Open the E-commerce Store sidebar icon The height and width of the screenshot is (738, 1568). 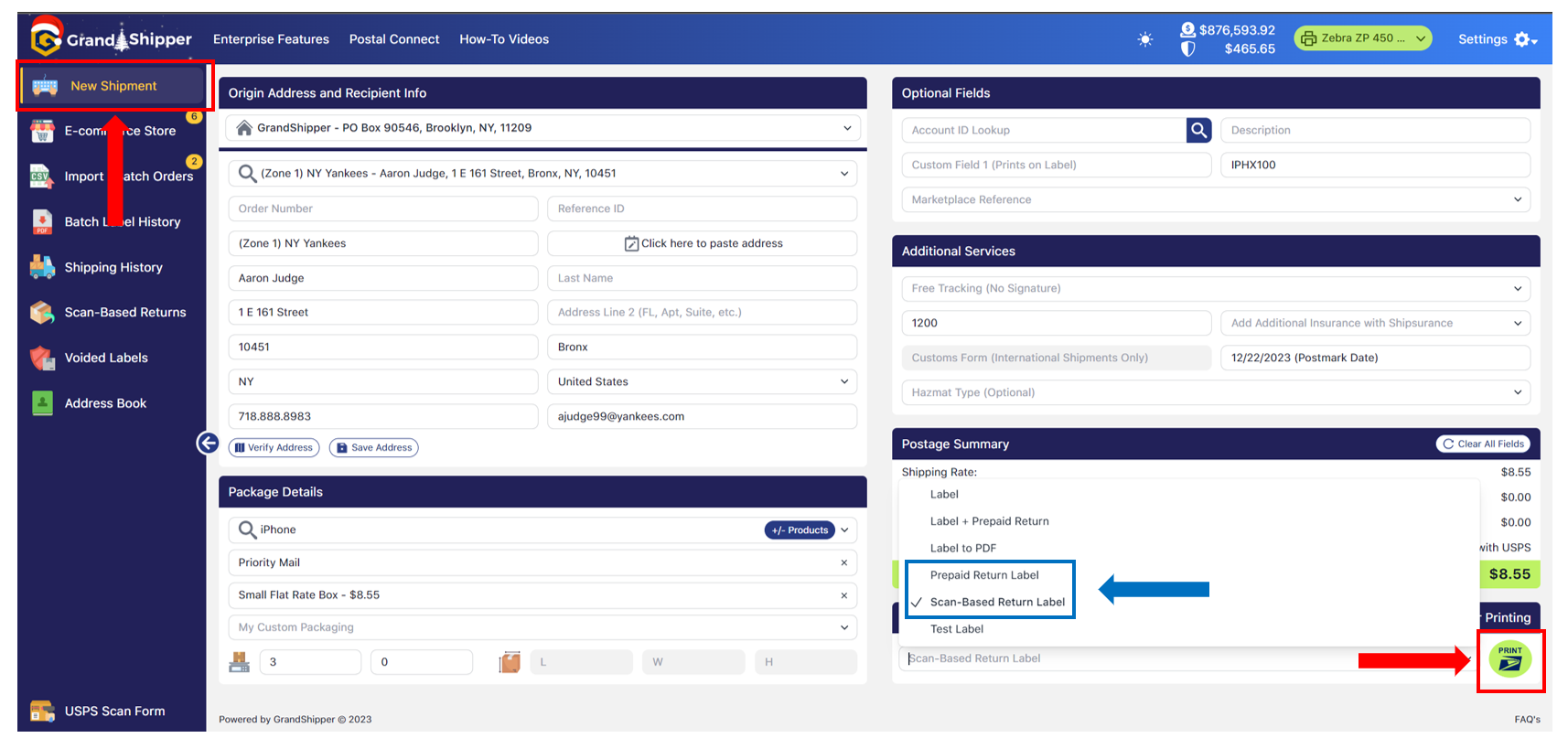tap(42, 131)
